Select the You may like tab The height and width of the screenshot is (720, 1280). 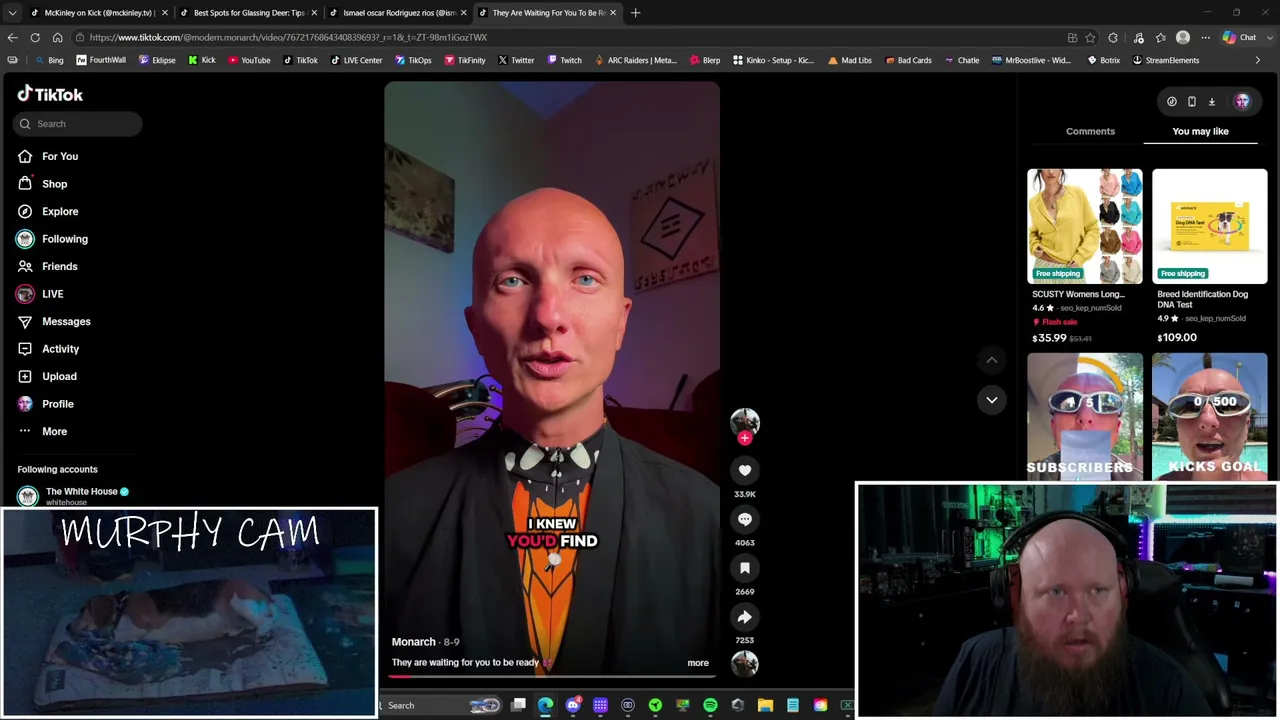pyautogui.click(x=1200, y=131)
